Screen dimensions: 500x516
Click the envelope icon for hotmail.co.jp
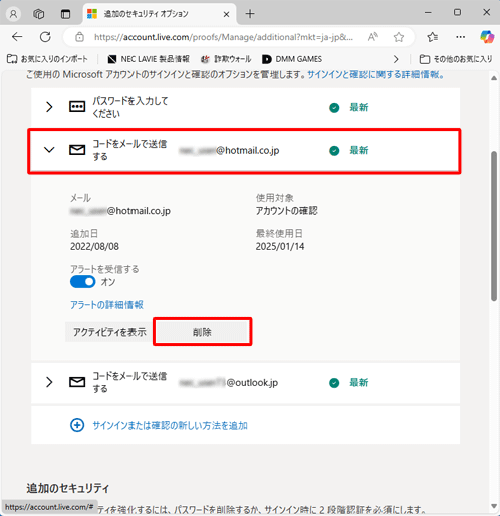[x=77, y=150]
